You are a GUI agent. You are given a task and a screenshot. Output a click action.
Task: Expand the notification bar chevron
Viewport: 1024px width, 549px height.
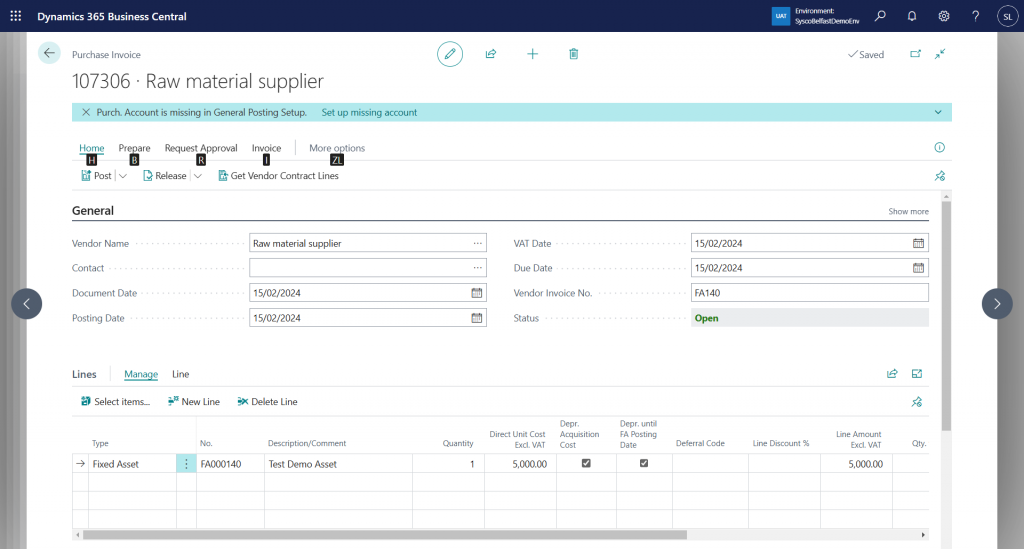(938, 112)
